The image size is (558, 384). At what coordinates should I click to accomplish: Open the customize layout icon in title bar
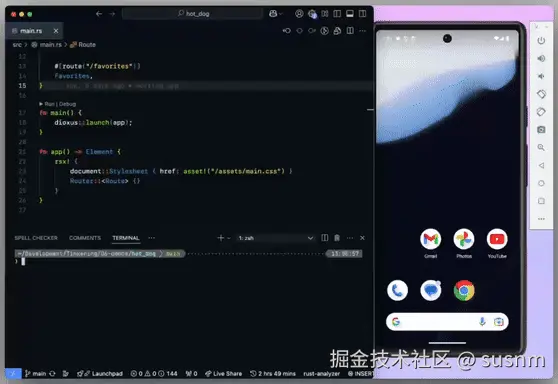(x=325, y=14)
